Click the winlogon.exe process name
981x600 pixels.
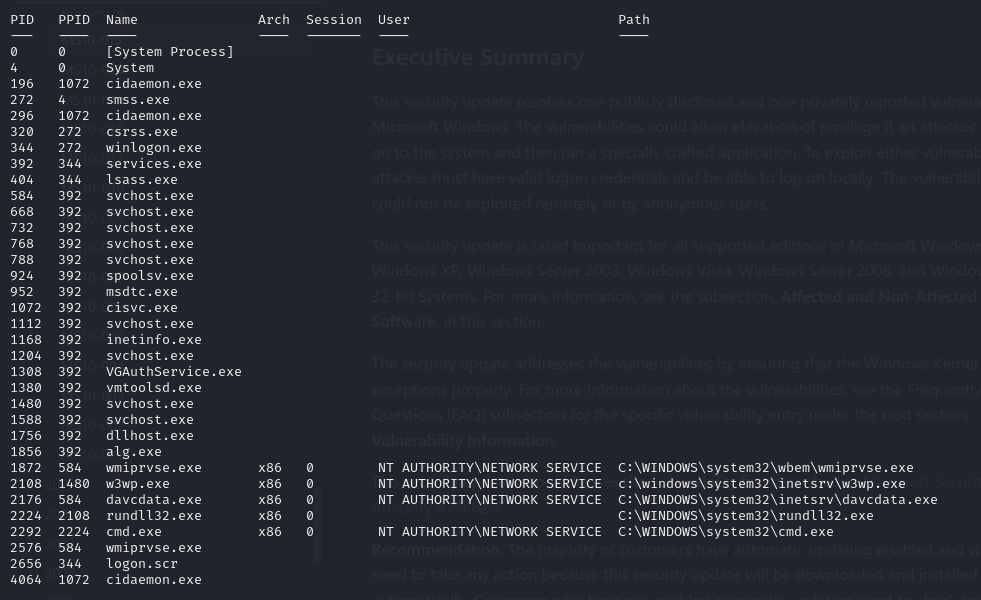pyautogui.click(x=153, y=148)
